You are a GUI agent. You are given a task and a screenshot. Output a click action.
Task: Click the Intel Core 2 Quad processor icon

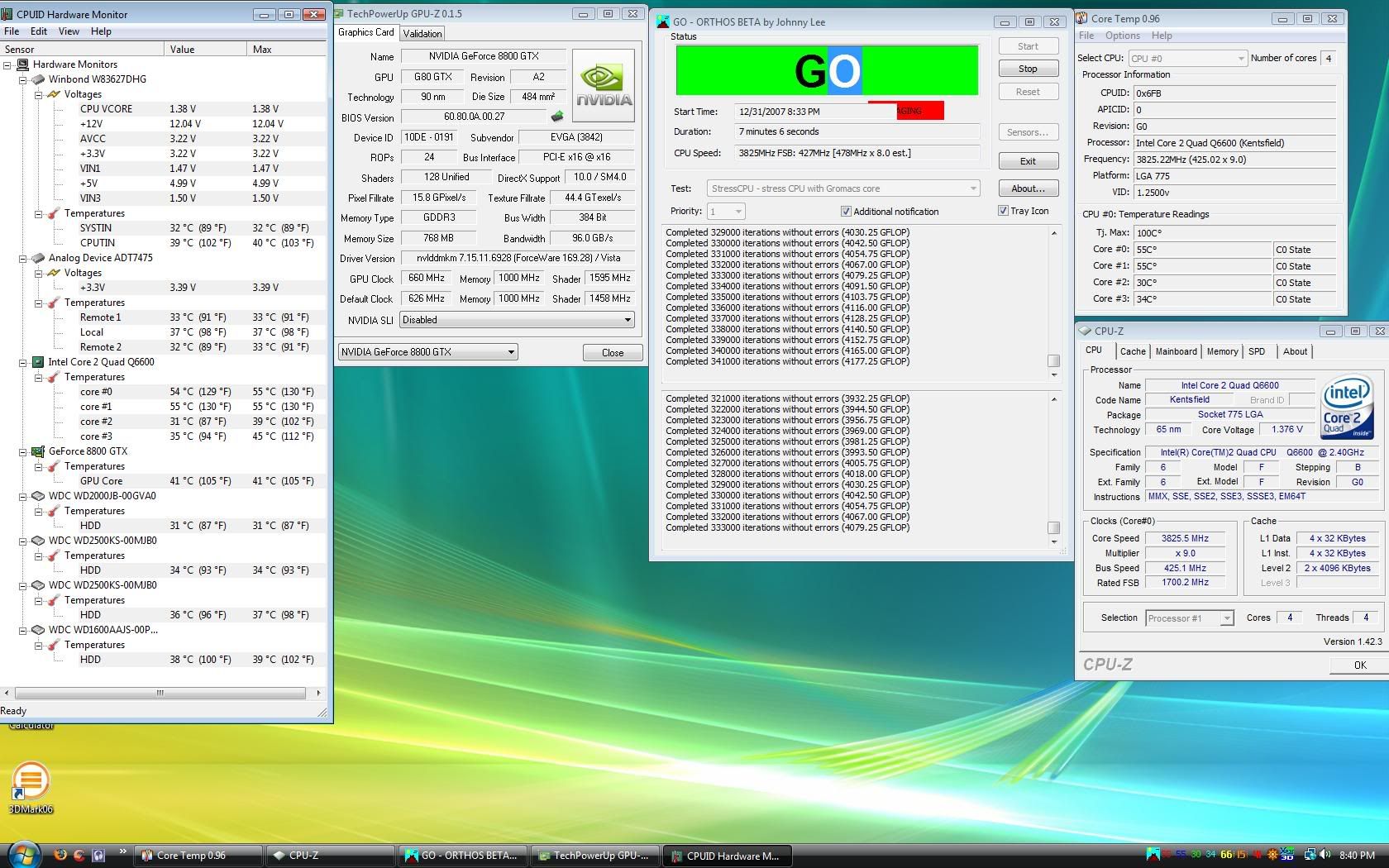click(38, 362)
